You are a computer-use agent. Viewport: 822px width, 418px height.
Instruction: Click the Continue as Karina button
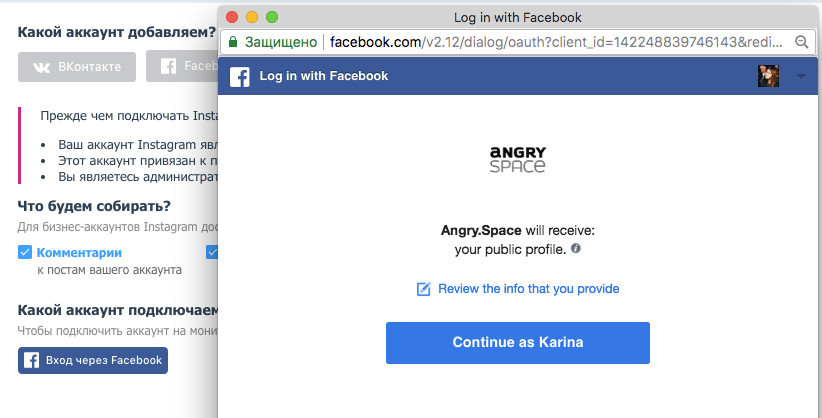coord(517,342)
